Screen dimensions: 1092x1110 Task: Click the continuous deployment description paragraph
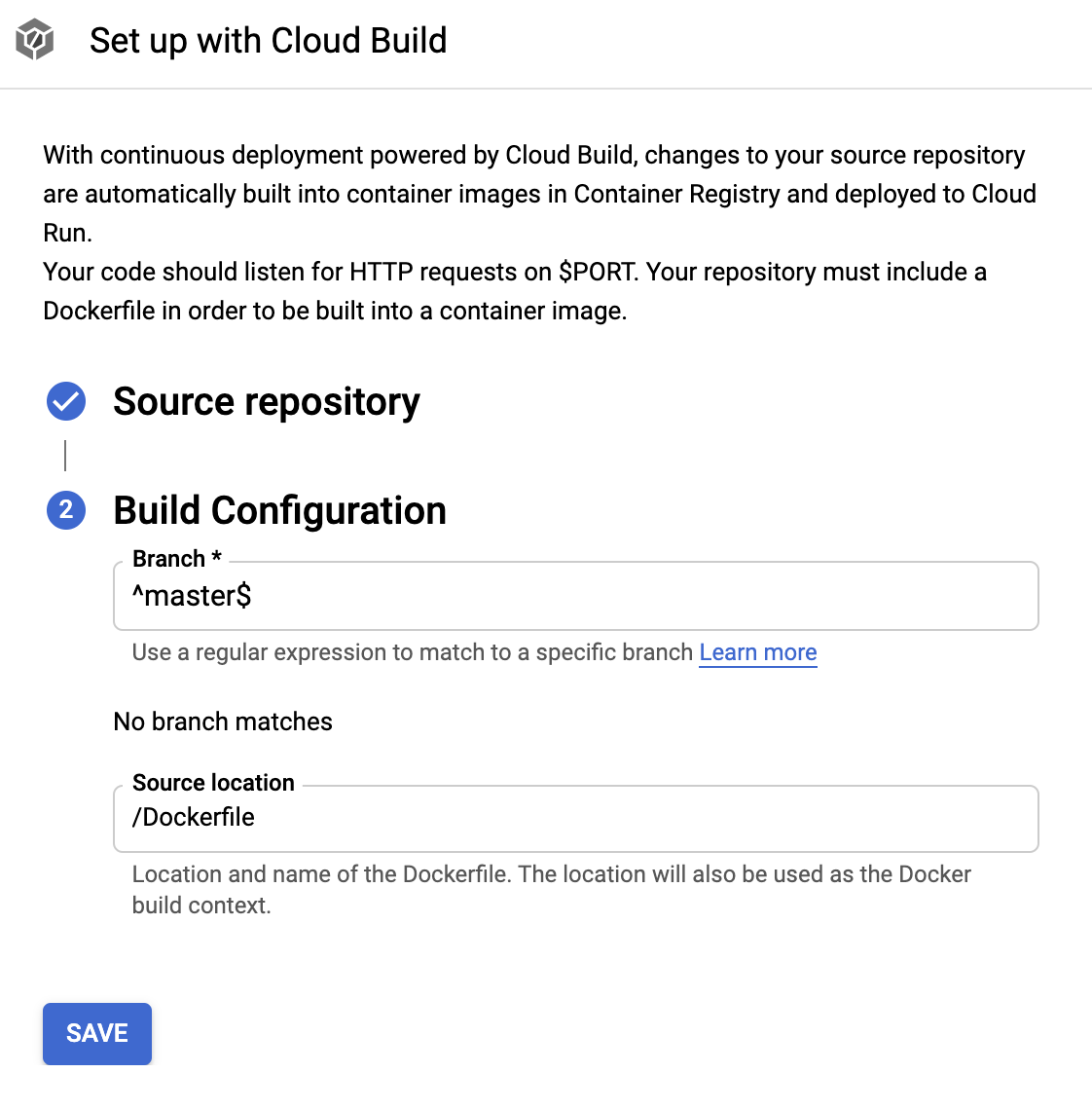click(x=540, y=193)
